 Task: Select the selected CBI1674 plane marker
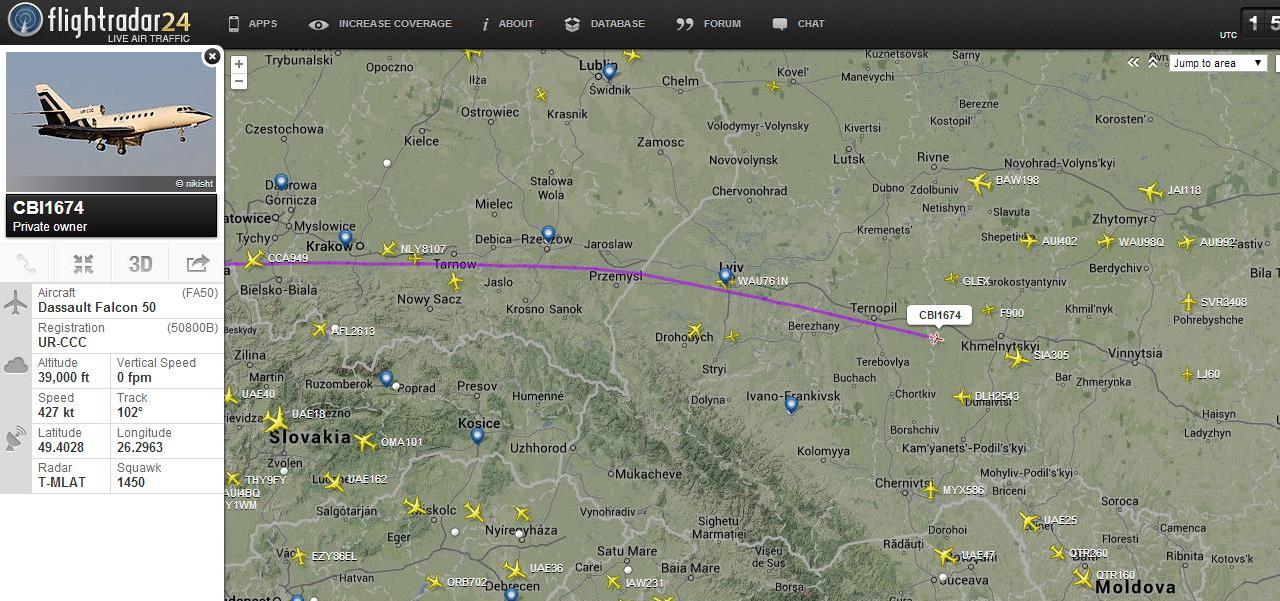[936, 338]
